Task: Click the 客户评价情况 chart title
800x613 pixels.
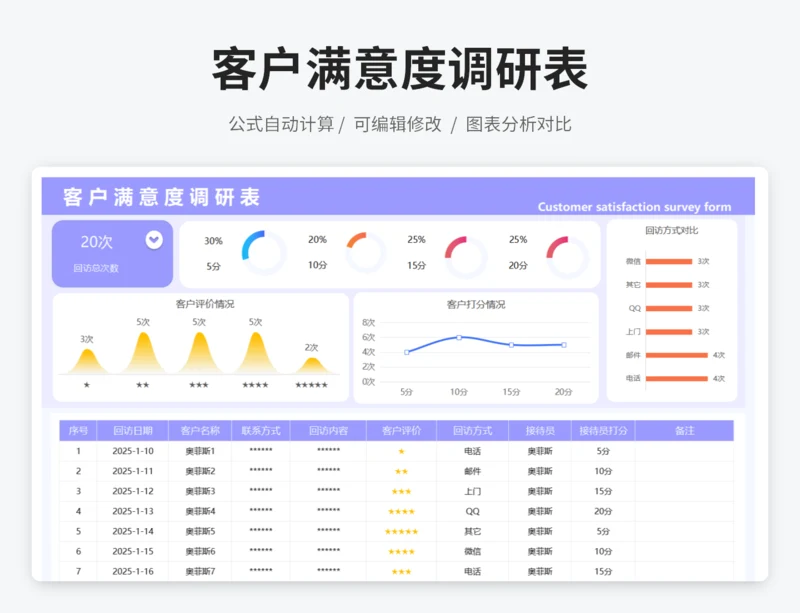Action: click(205, 304)
